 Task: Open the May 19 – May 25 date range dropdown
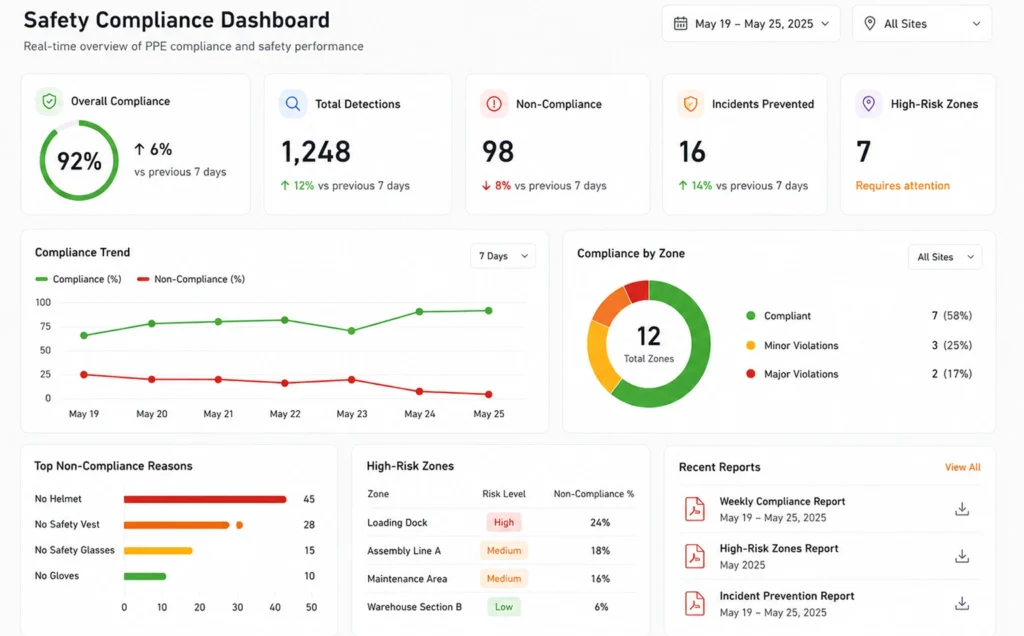(751, 24)
